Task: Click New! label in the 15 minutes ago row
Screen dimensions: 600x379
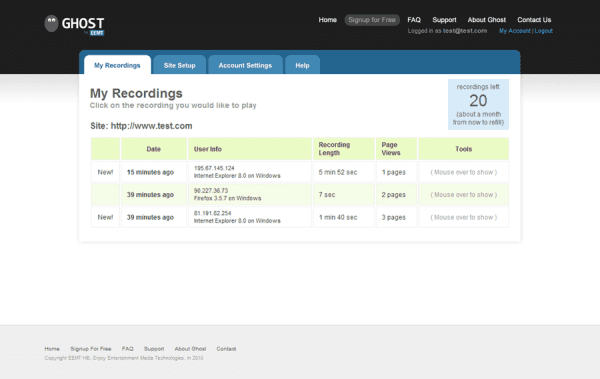Action: point(105,172)
